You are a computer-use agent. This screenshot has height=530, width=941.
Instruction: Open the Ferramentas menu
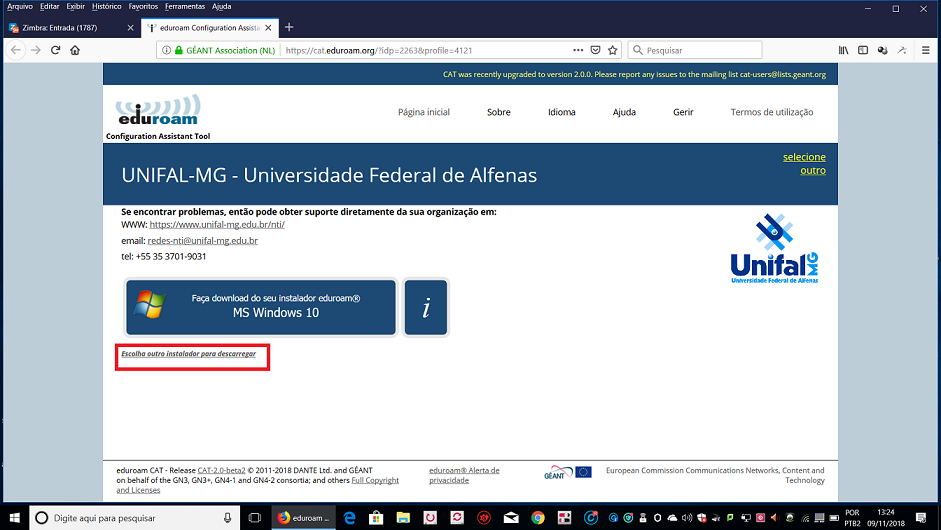185,7
